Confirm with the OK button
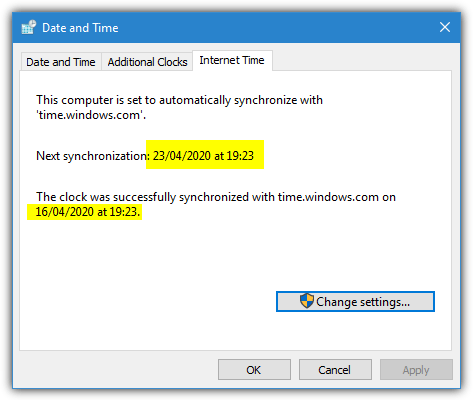This screenshot has height=400, width=473. tap(254, 370)
